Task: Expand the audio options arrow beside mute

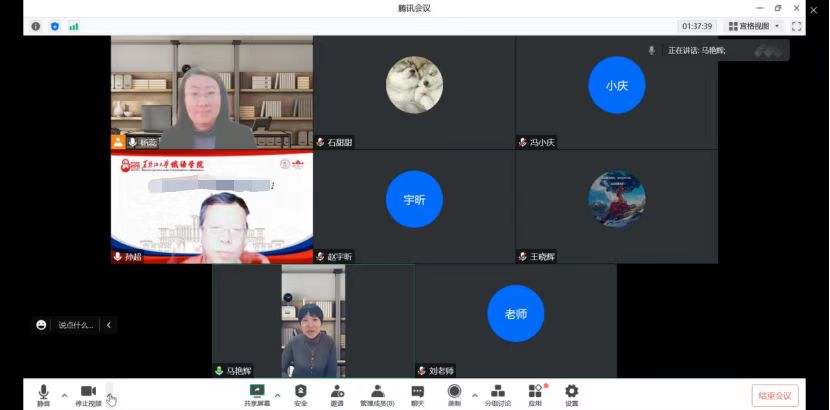Action: (x=64, y=395)
